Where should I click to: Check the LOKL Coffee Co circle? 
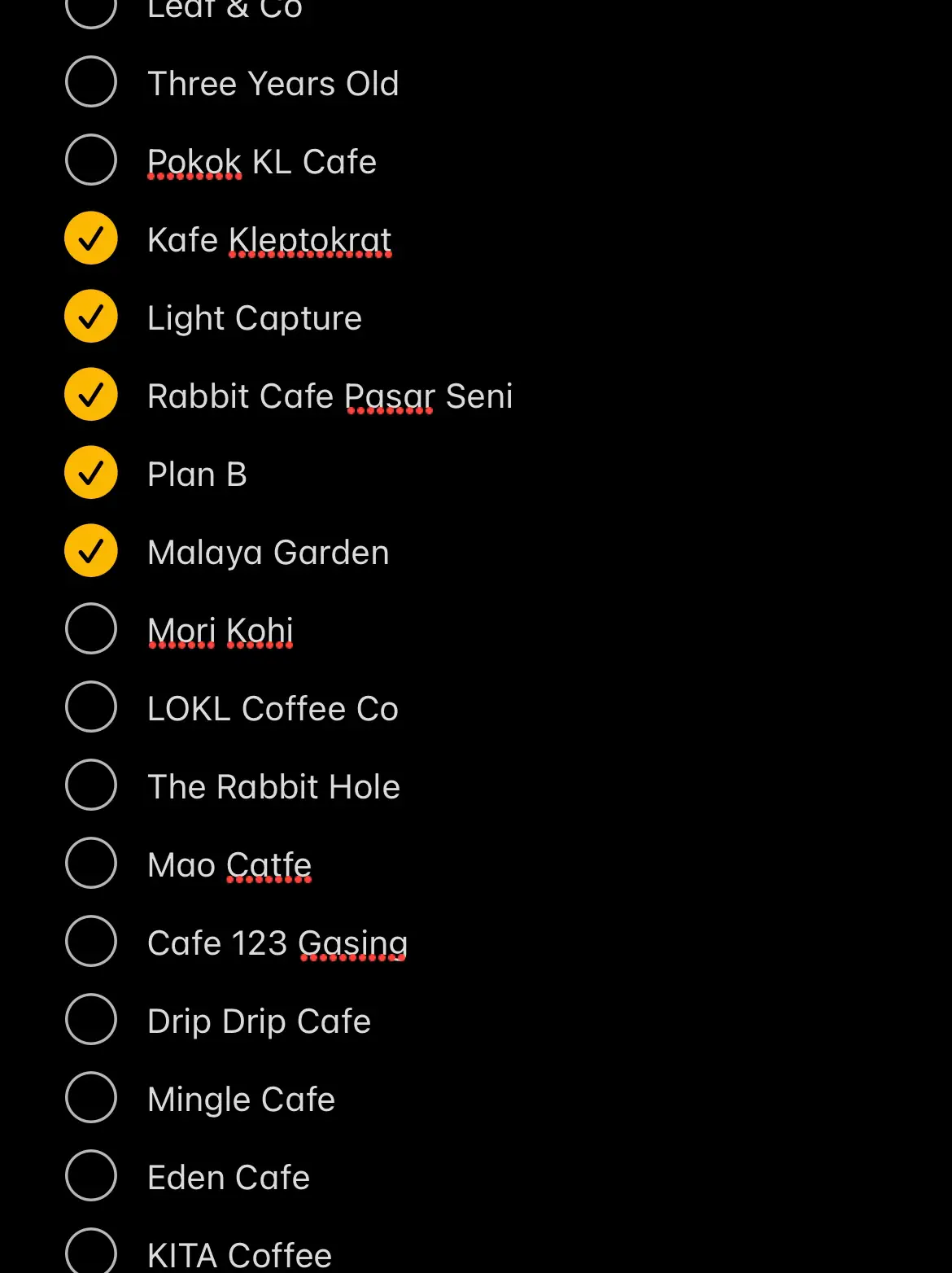[x=91, y=707]
